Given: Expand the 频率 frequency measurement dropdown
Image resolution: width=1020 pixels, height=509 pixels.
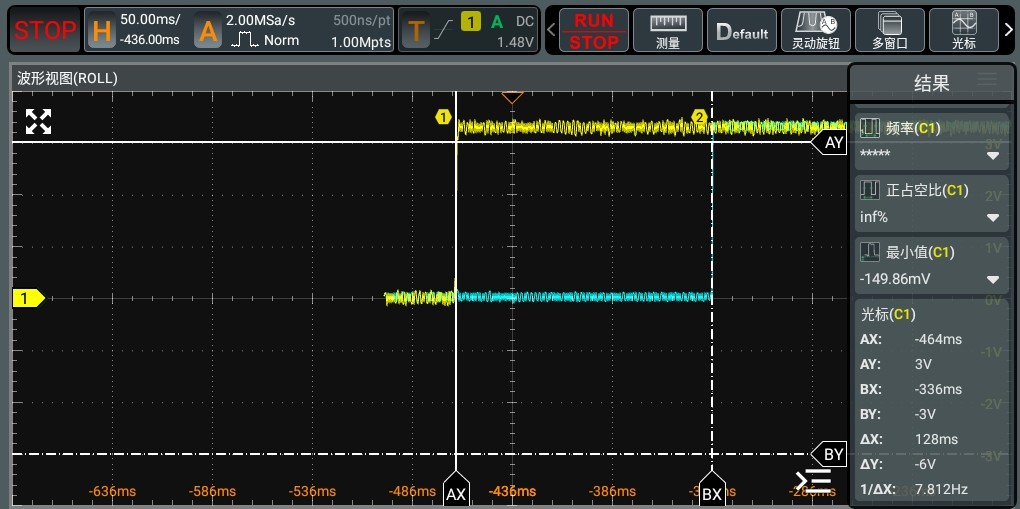Looking at the screenshot, I should click(x=993, y=155).
